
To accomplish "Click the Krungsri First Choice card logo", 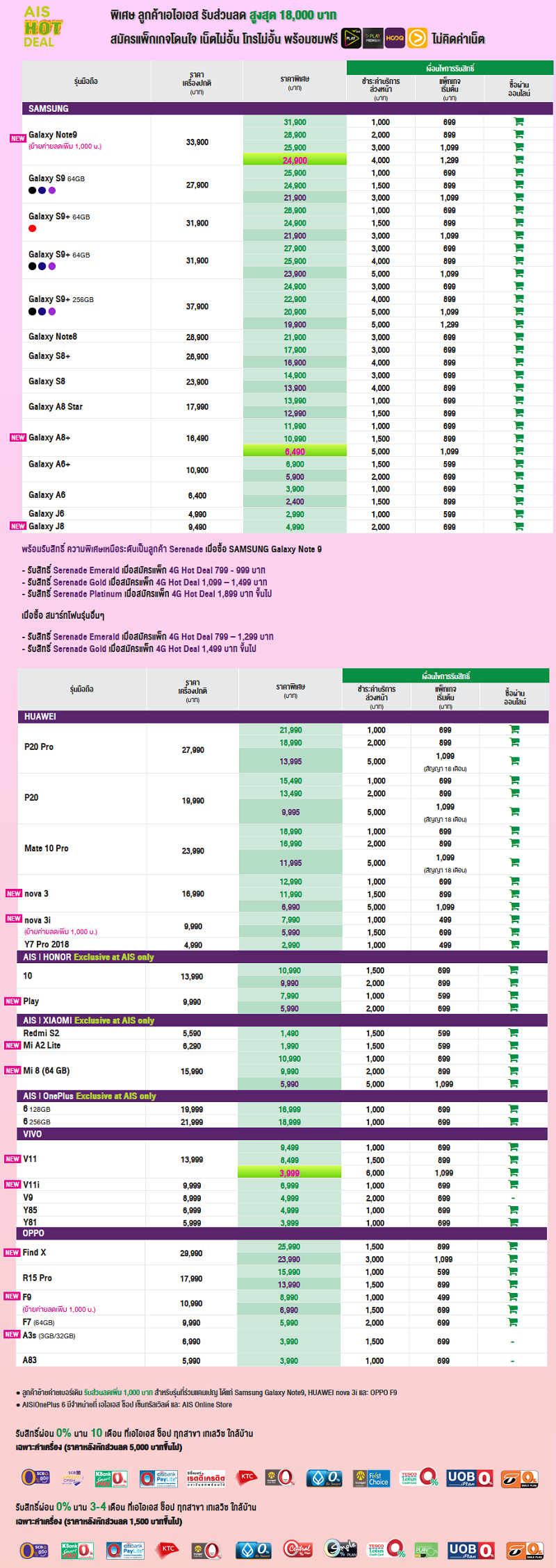I will click(x=371, y=1478).
